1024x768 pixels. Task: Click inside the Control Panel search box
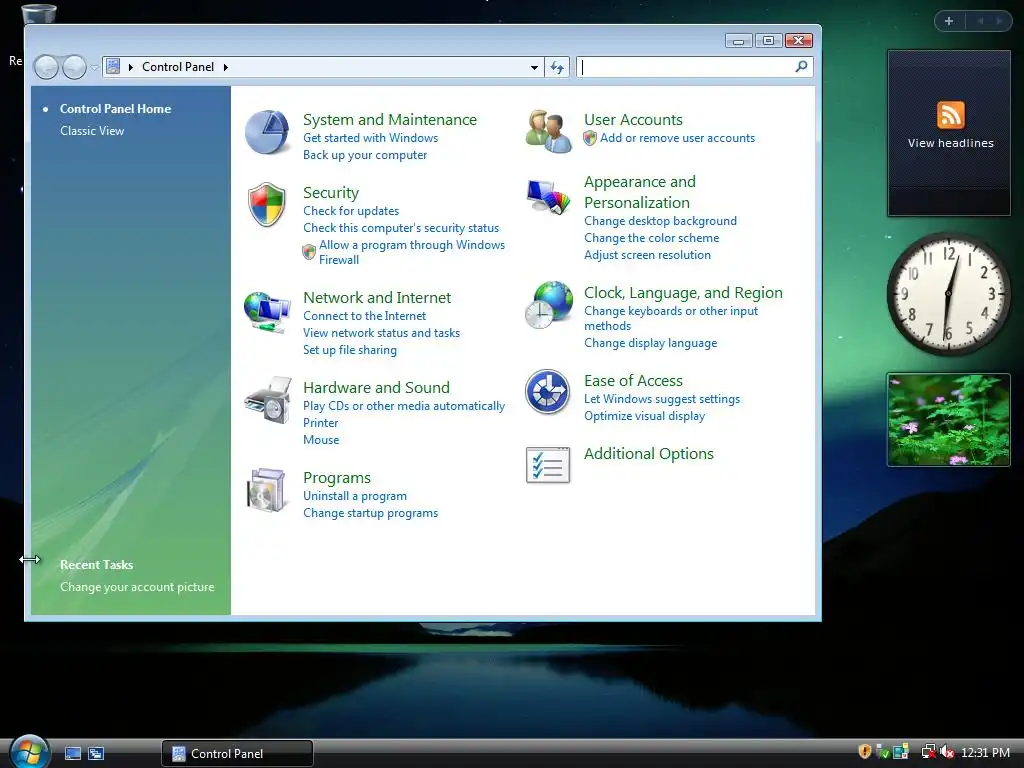tap(686, 67)
